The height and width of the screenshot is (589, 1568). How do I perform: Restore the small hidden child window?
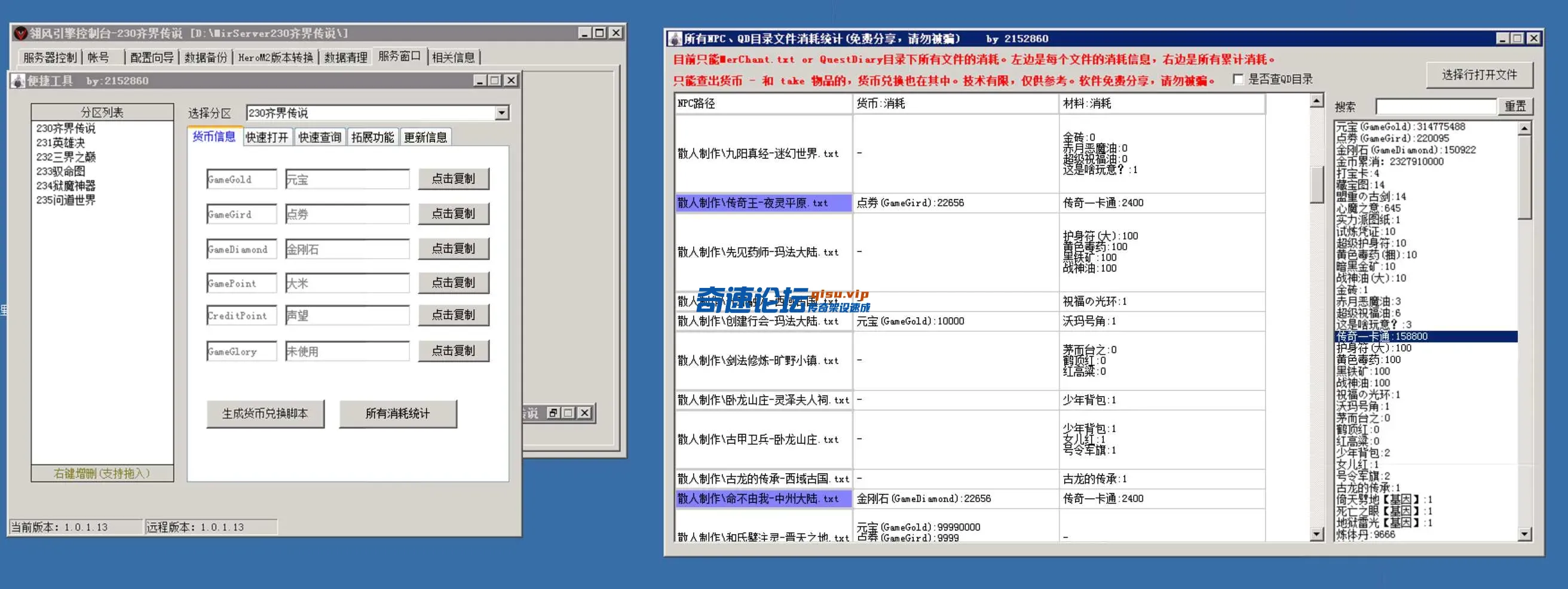tap(553, 413)
